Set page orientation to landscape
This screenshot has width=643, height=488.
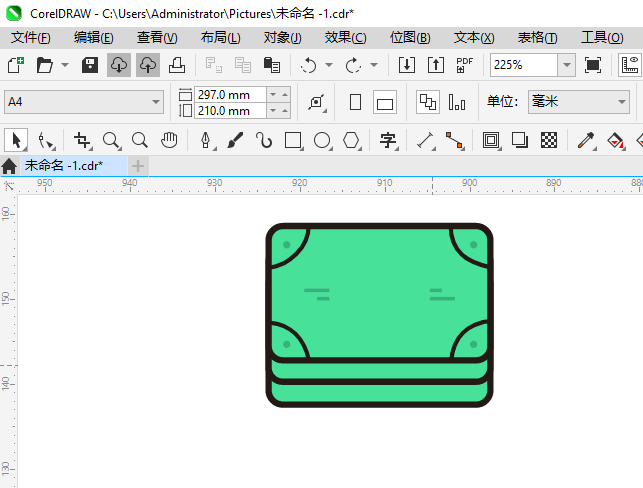385,102
